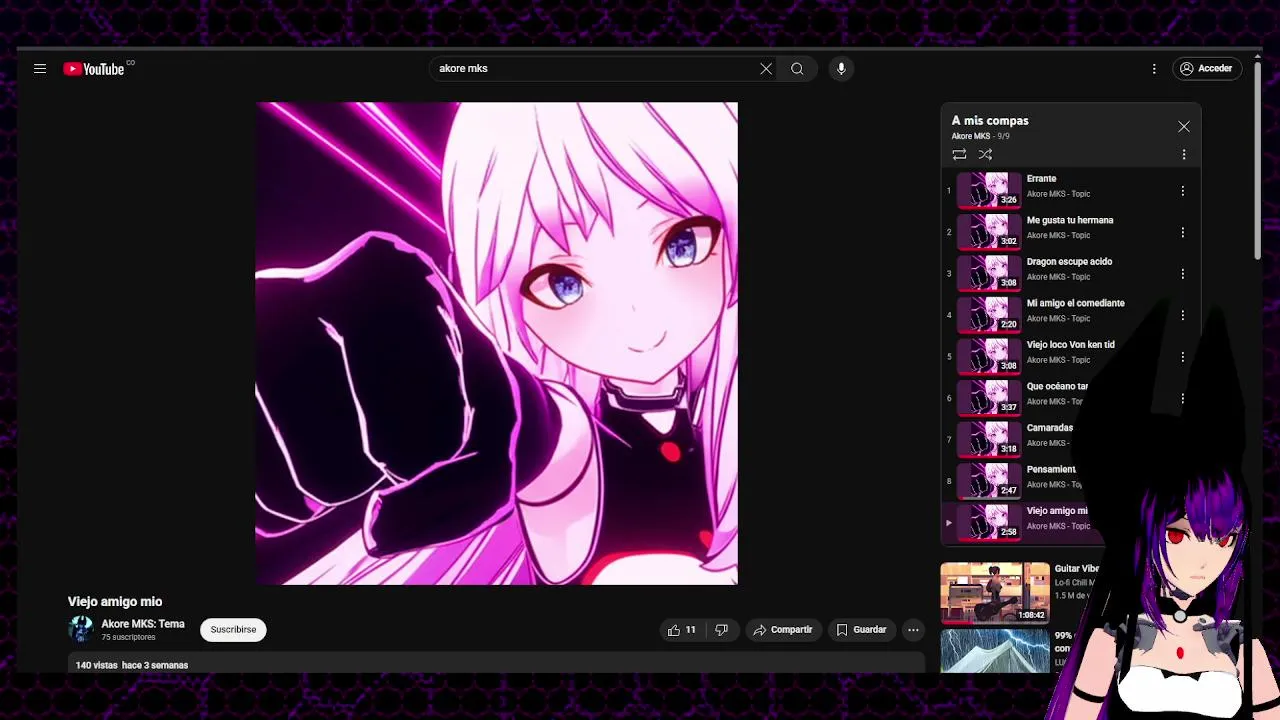Open options for 'Me gusta tu hermana'
The width and height of the screenshot is (1280, 720).
pos(1182,232)
